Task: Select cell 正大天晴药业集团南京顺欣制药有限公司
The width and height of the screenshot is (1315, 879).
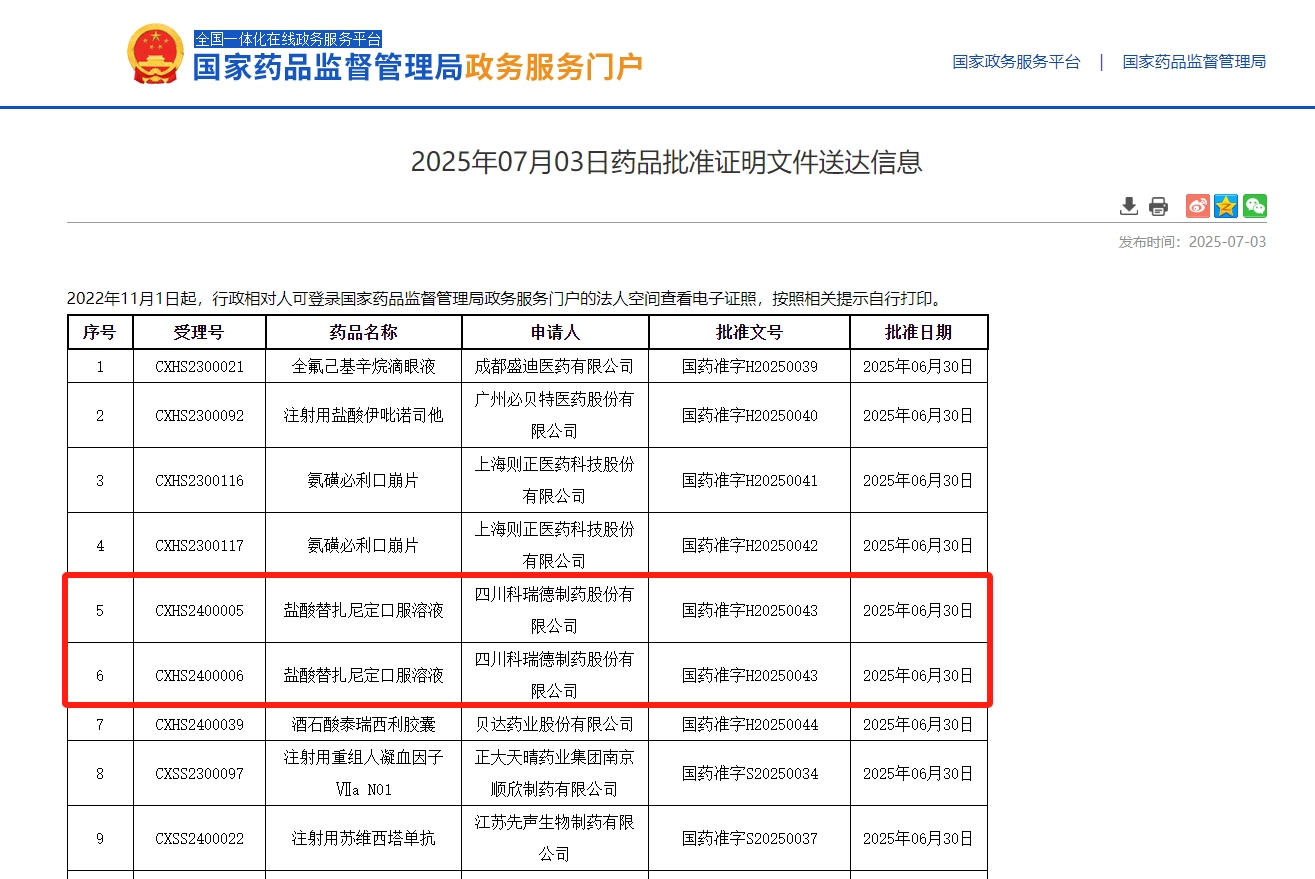Action: click(x=555, y=773)
